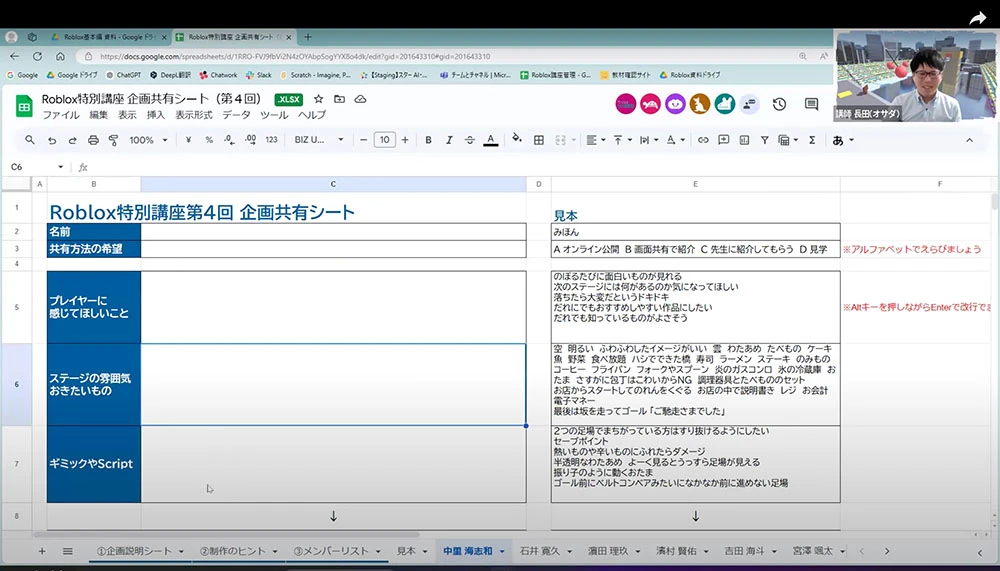
Task: Open the 表示 menu
Action: [x=127, y=115]
